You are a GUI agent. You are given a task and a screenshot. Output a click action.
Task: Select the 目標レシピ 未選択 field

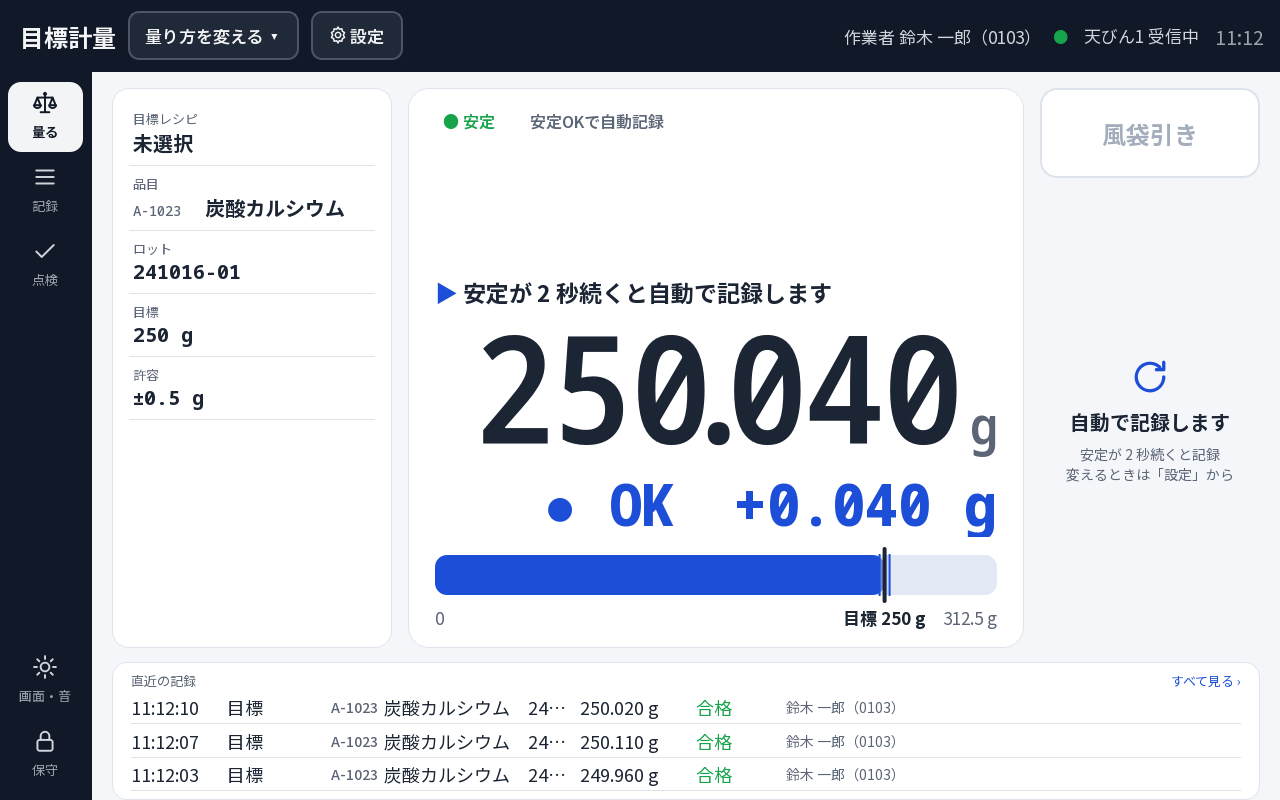(252, 134)
